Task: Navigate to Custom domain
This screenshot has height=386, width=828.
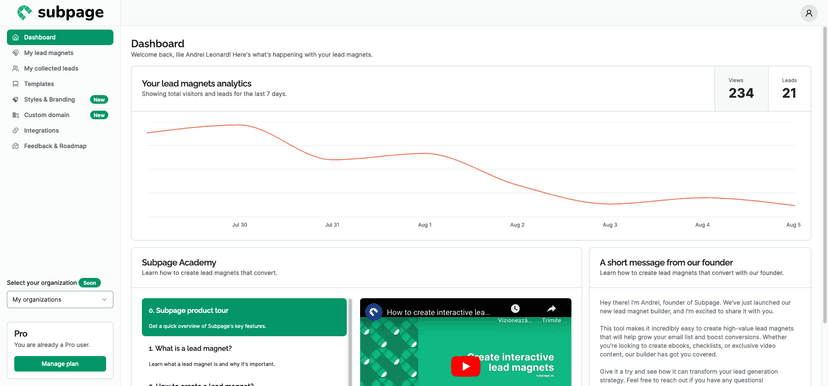Action: pyautogui.click(x=60, y=115)
